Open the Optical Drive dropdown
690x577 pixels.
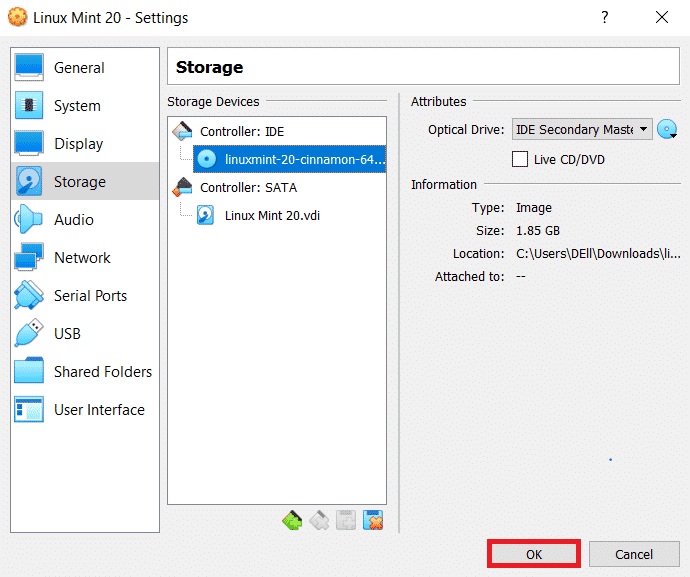coord(581,129)
